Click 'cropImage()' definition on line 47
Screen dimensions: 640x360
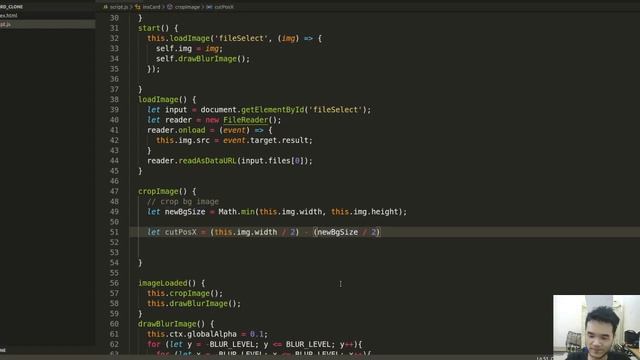(162, 191)
